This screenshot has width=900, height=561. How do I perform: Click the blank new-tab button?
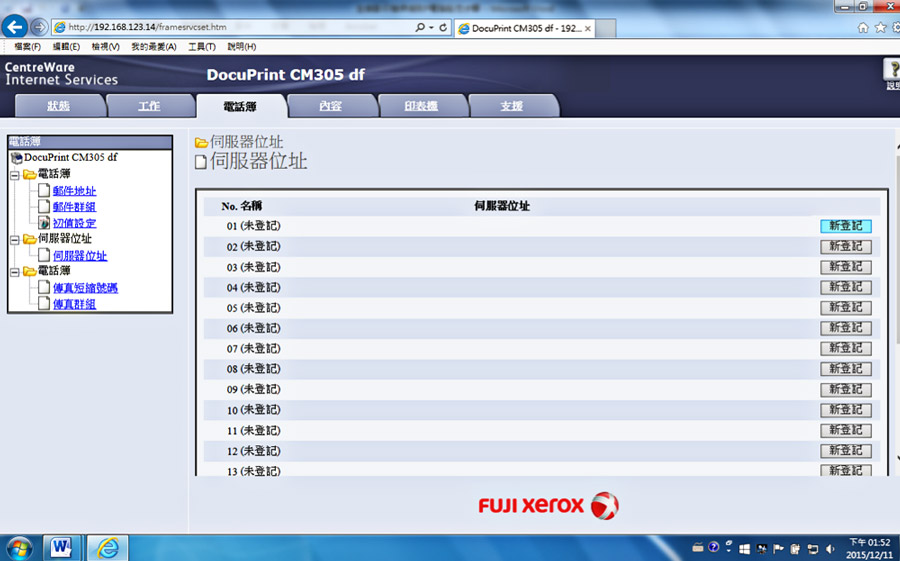coord(606,28)
